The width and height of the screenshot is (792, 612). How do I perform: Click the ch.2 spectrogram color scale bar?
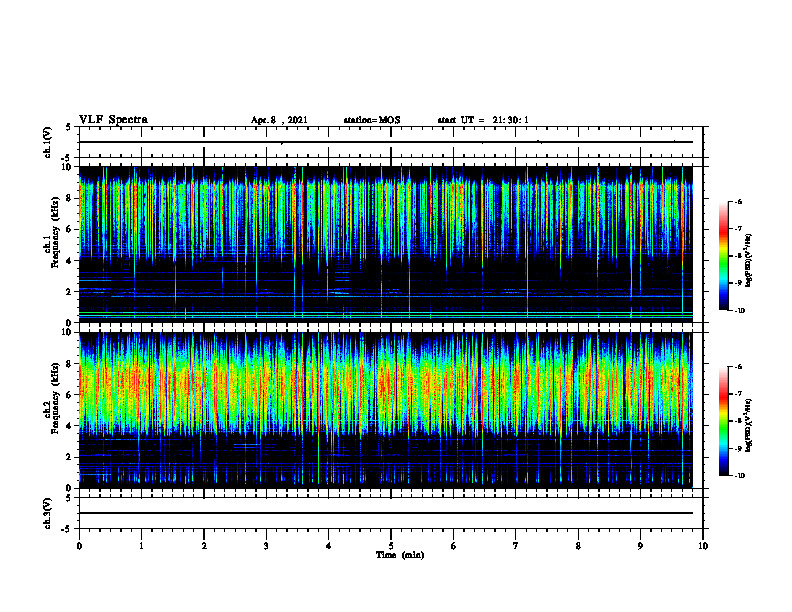(x=724, y=421)
